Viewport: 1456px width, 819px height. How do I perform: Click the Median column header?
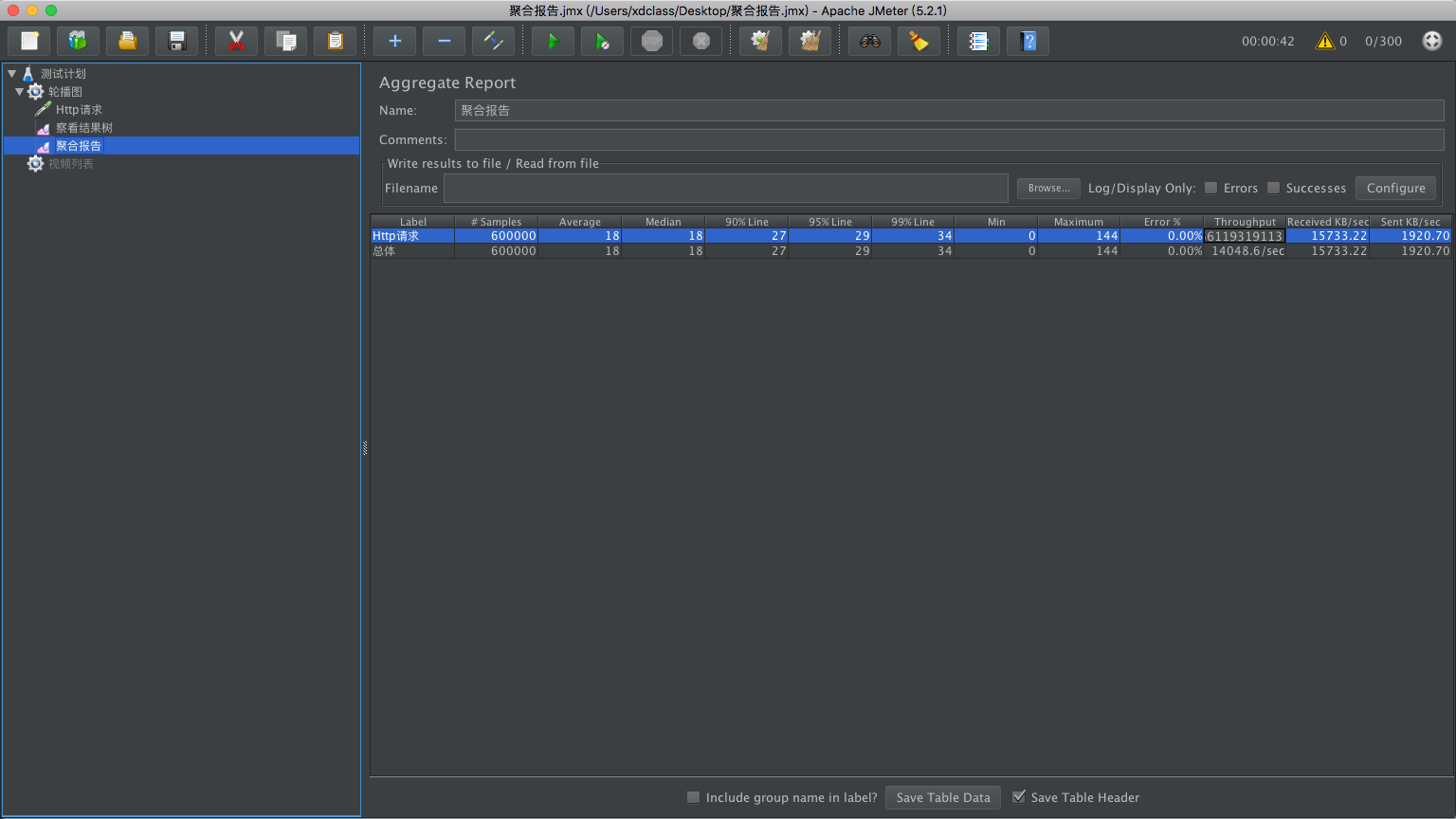point(663,222)
